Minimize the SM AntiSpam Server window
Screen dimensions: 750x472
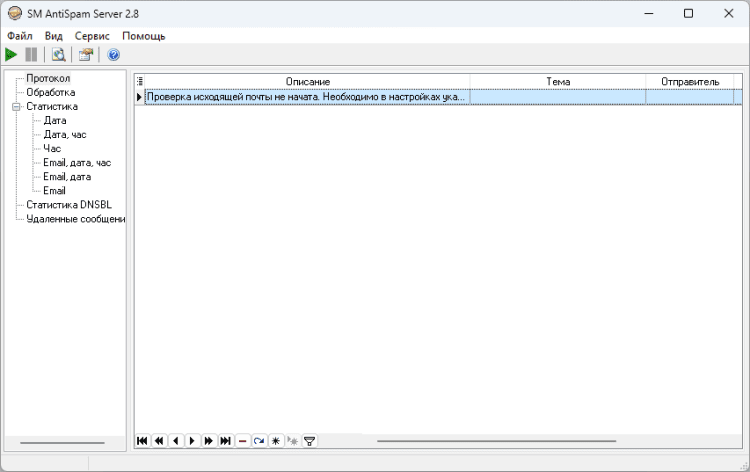coord(649,13)
